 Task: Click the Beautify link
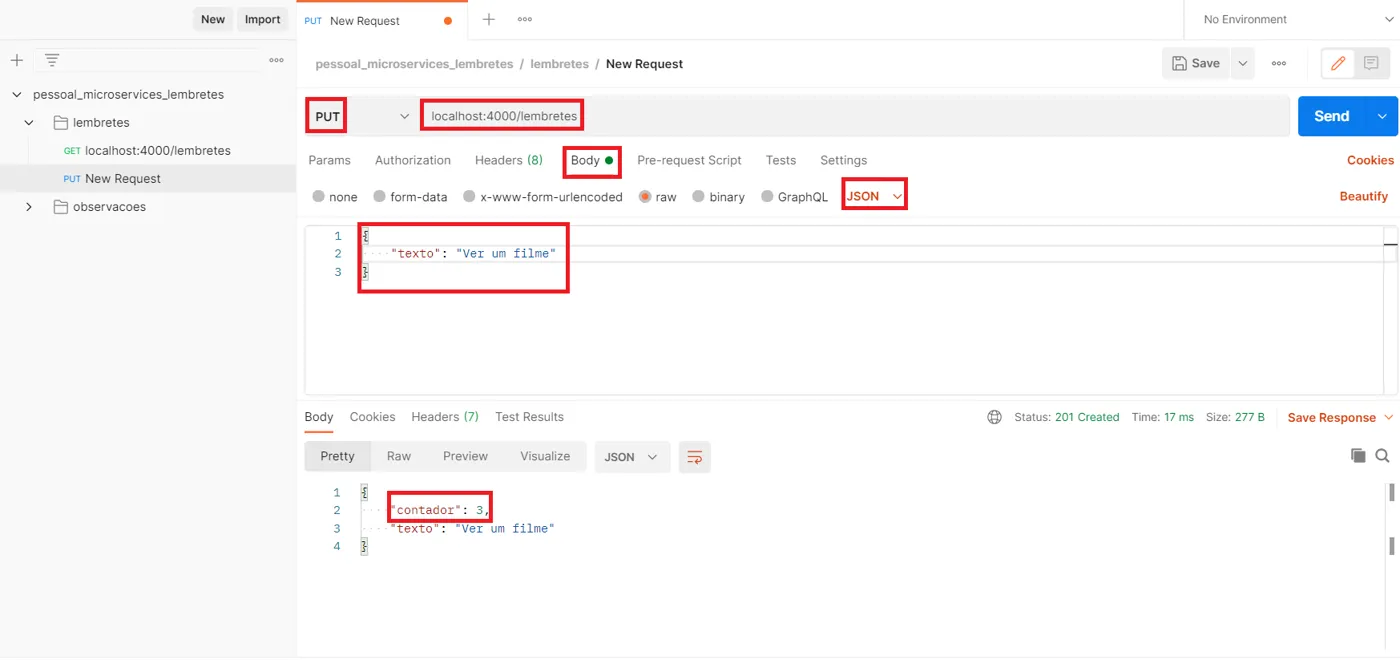(1364, 196)
